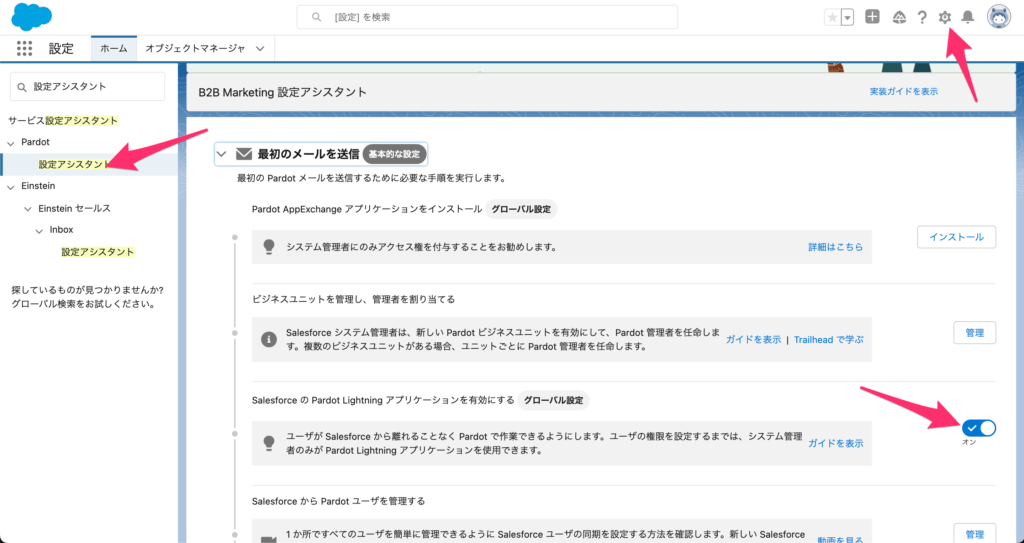The height and width of the screenshot is (543, 1024).
Task: Click the [設定] を検索 global search field
Action: click(487, 18)
